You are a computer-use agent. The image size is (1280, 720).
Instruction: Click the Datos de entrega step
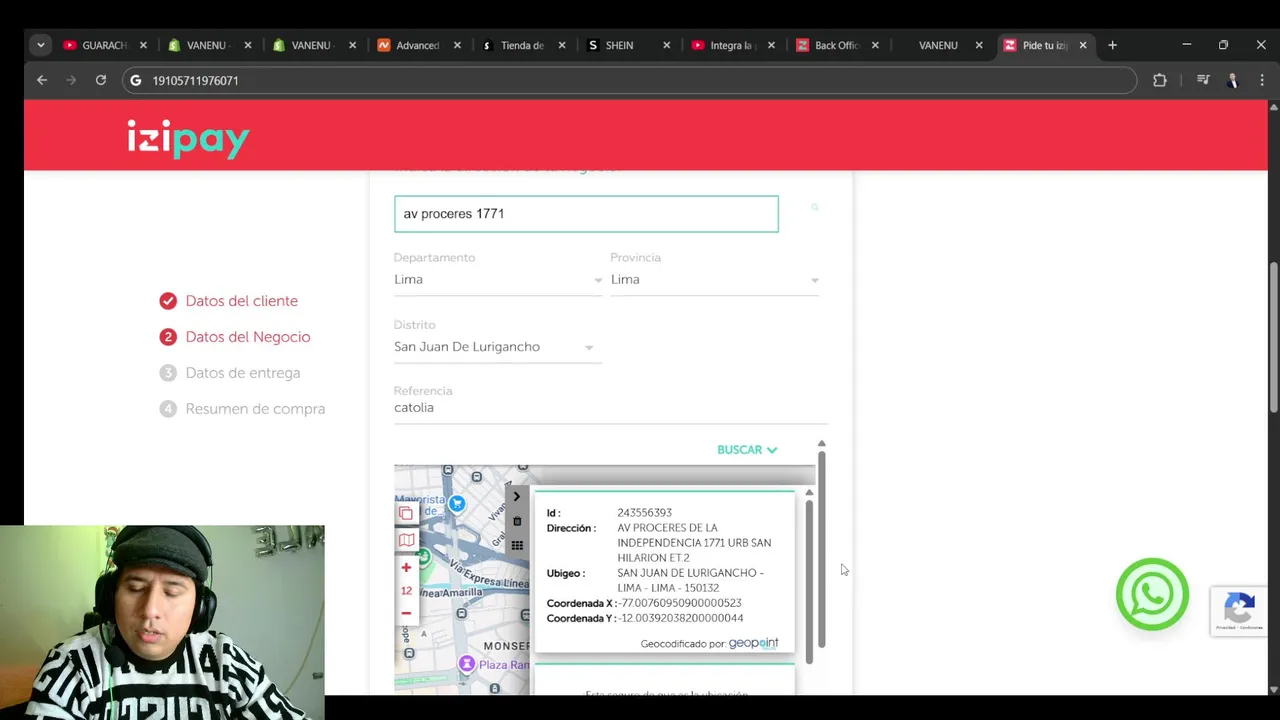pyautogui.click(x=230, y=373)
